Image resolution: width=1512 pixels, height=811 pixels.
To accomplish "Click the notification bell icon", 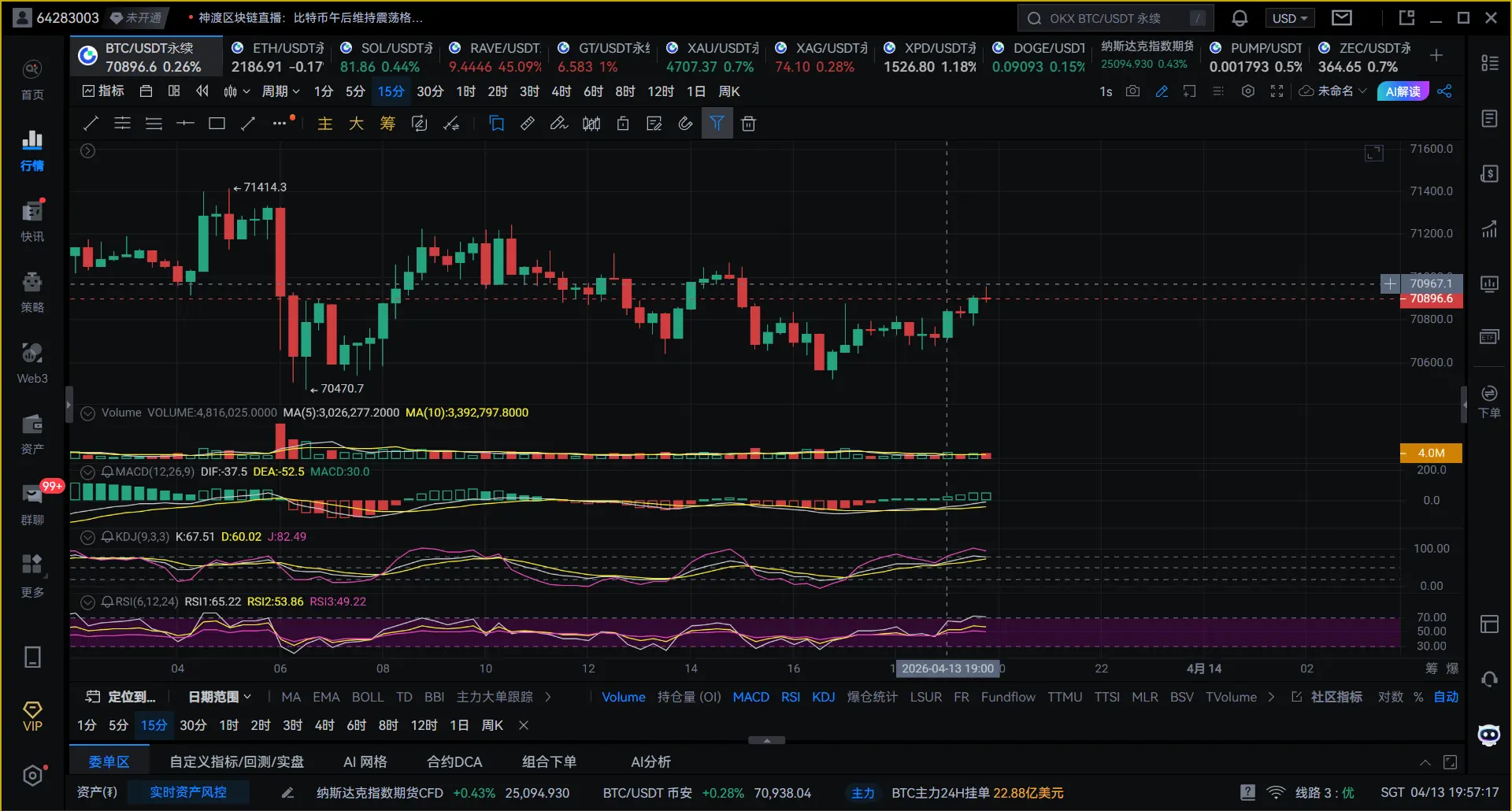I will pos(1240,18).
